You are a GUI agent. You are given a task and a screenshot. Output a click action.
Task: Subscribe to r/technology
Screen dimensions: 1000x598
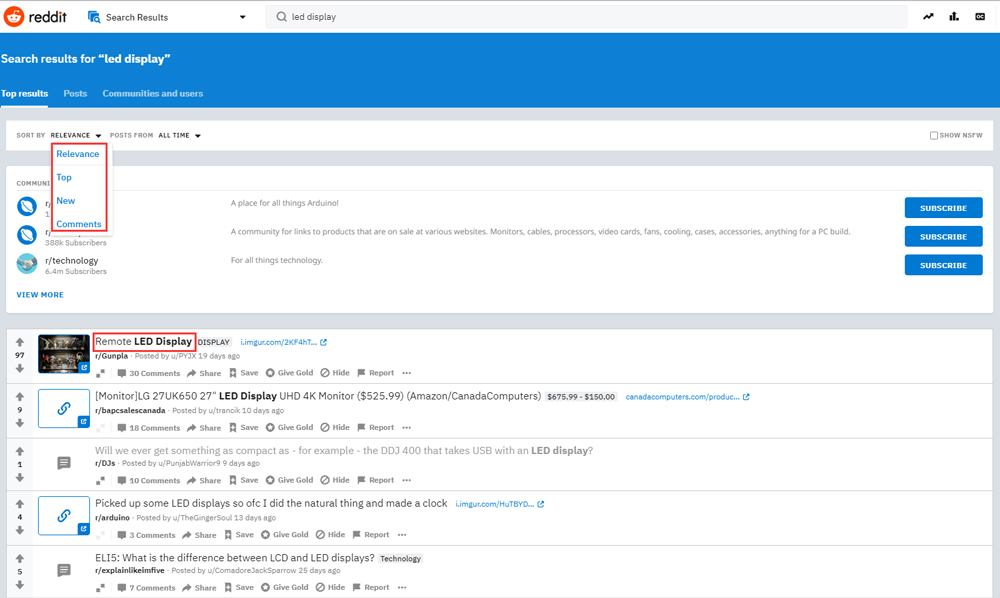(x=943, y=265)
